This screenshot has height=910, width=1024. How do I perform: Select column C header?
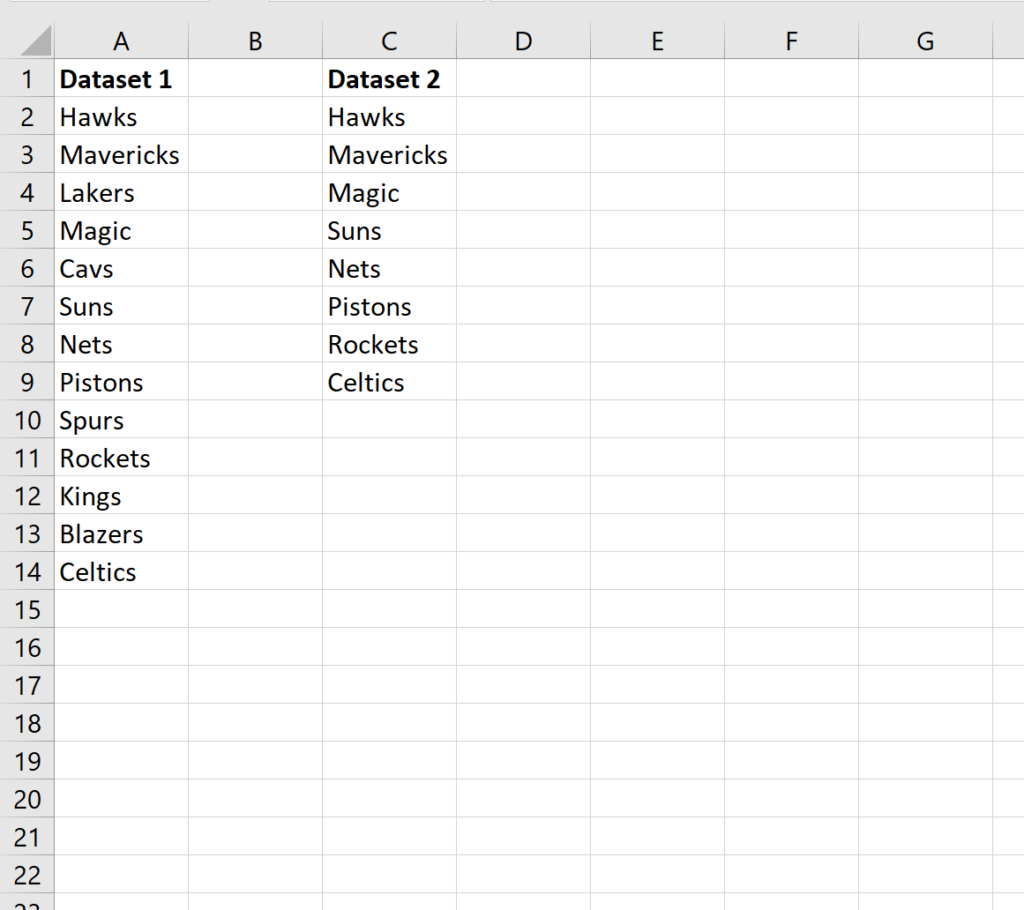pos(389,40)
